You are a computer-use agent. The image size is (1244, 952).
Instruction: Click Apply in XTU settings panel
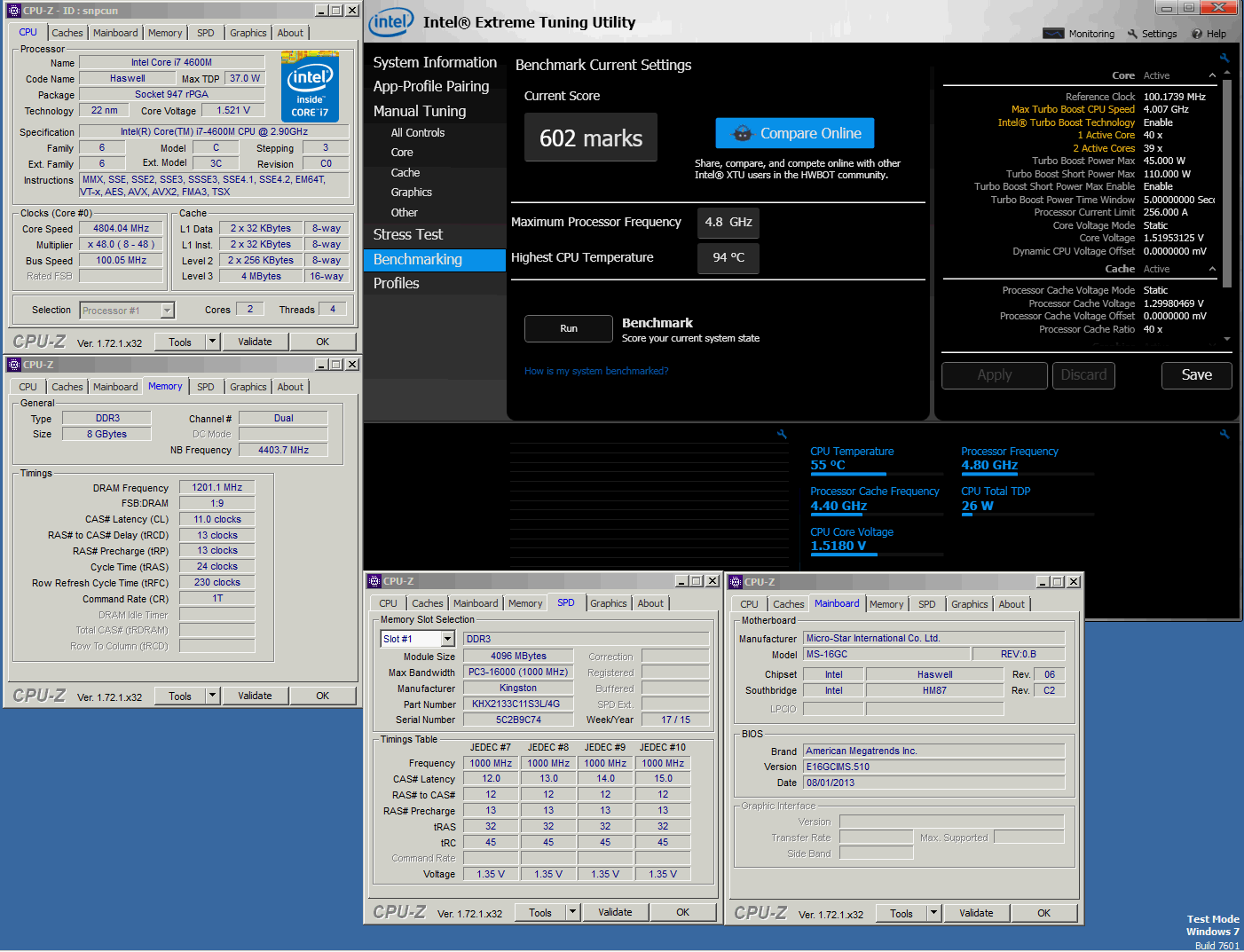point(995,375)
